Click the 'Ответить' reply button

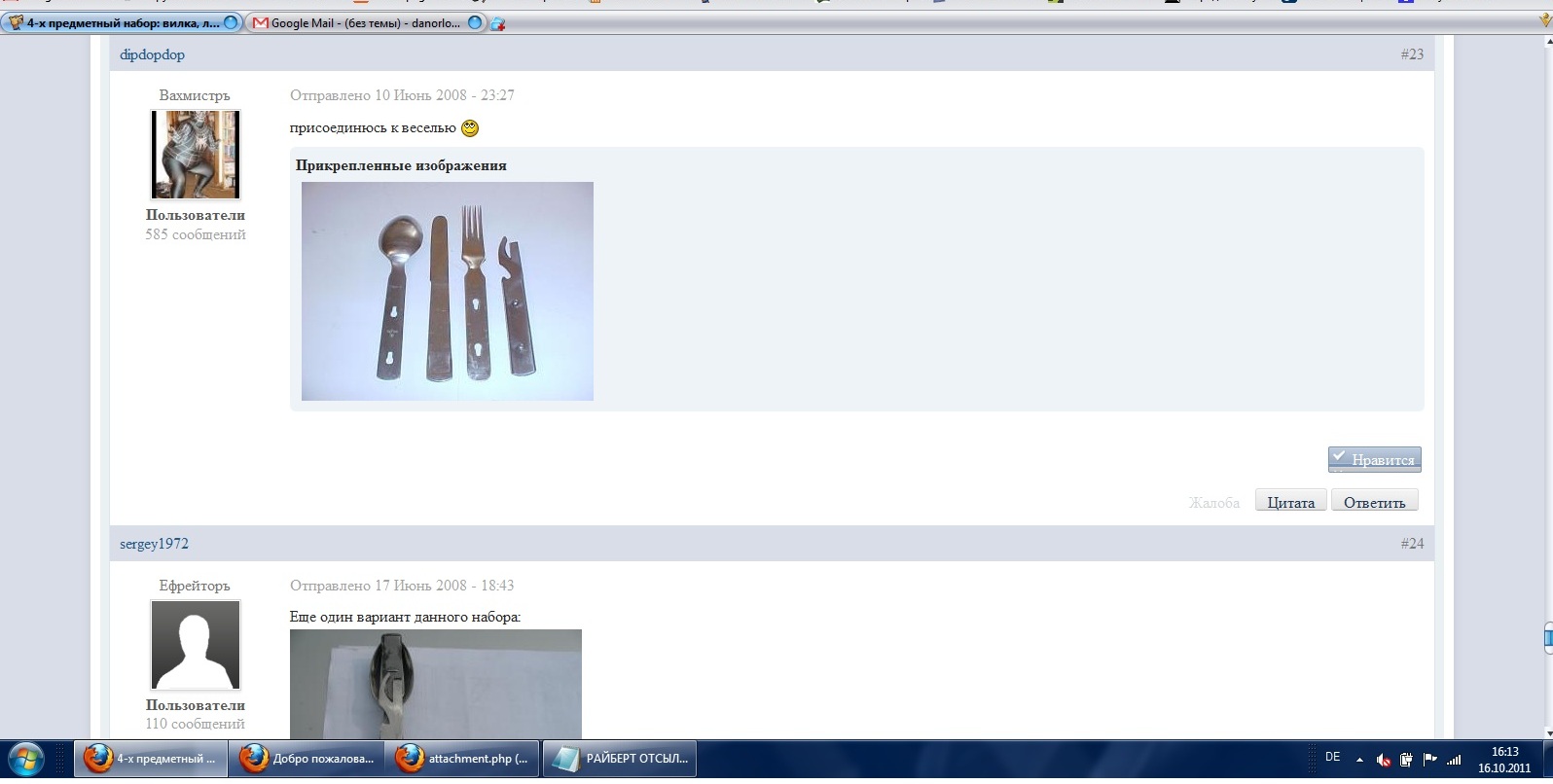[1374, 501]
